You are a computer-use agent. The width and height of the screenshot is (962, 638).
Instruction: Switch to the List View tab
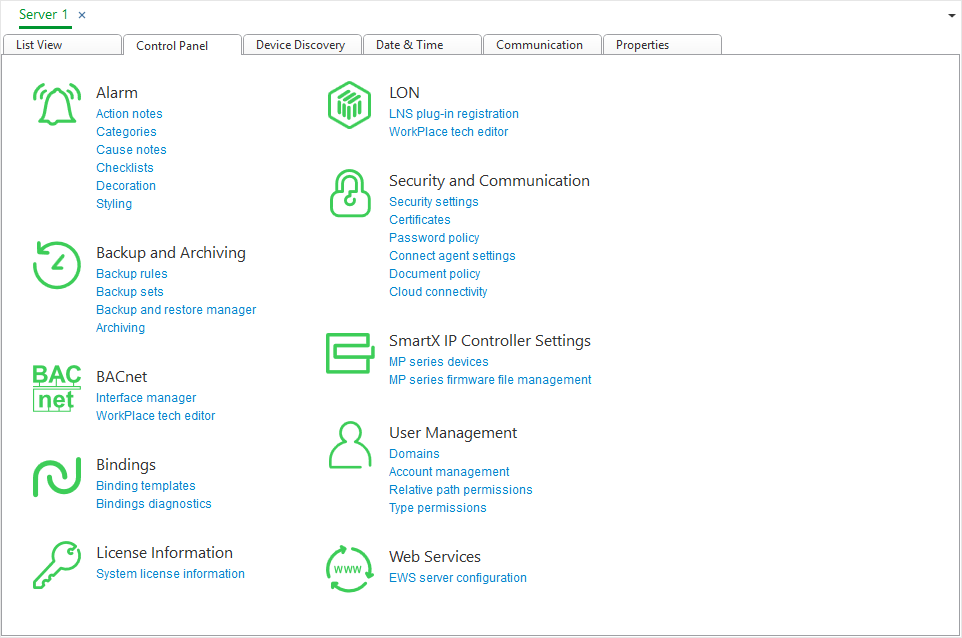click(62, 45)
